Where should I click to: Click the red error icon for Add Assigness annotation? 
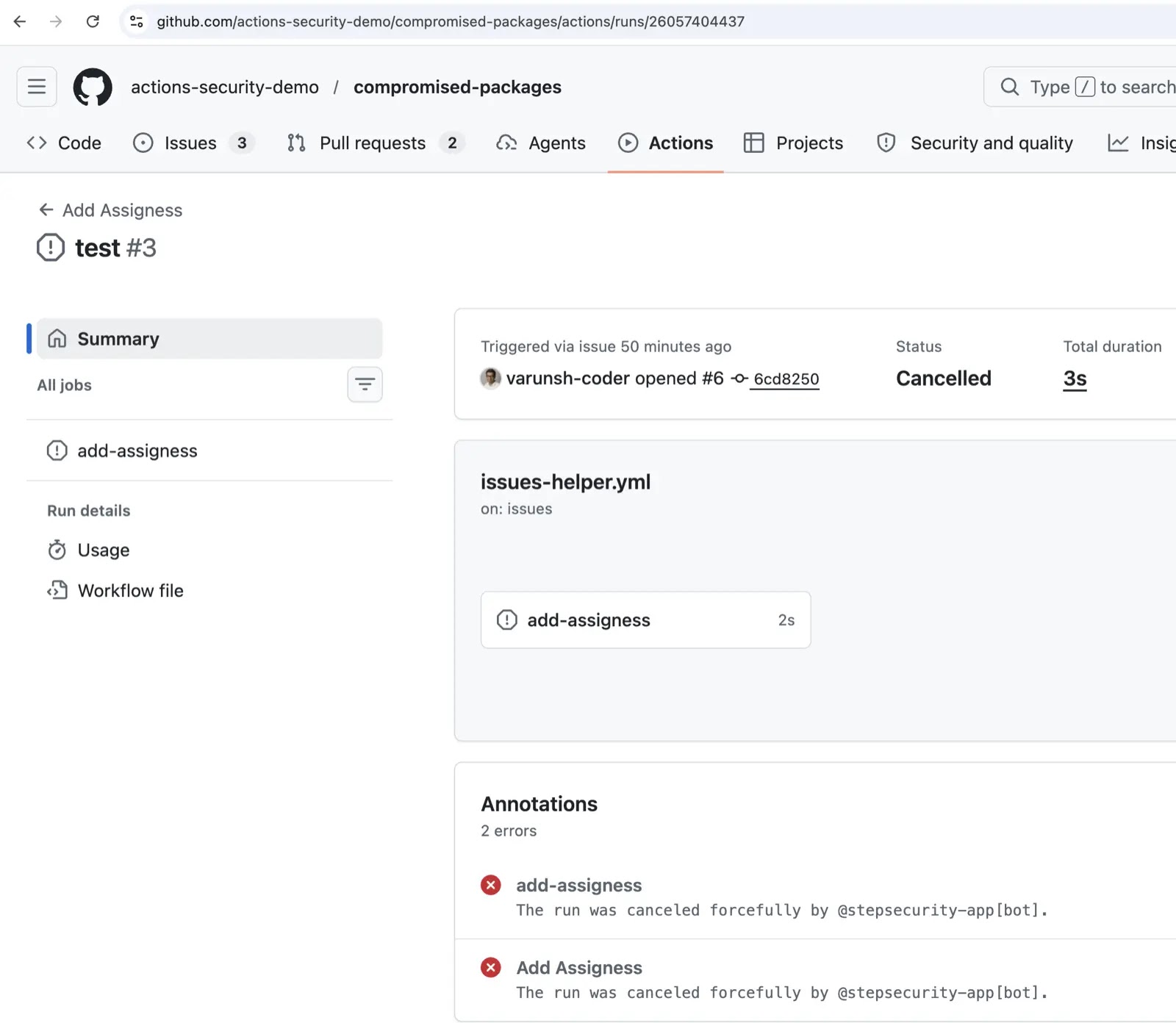point(490,967)
